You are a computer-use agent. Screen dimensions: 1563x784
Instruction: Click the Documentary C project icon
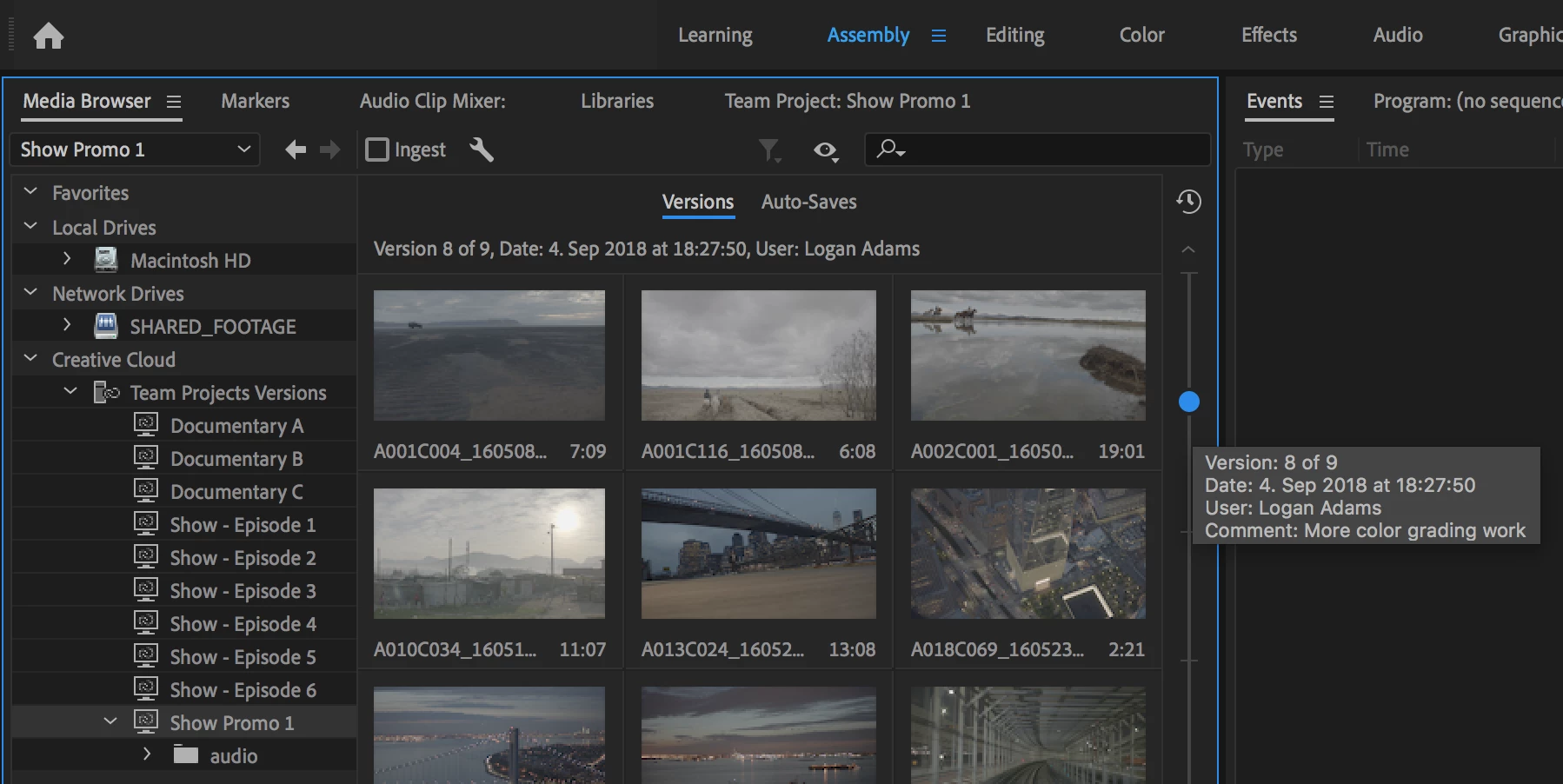coord(146,490)
